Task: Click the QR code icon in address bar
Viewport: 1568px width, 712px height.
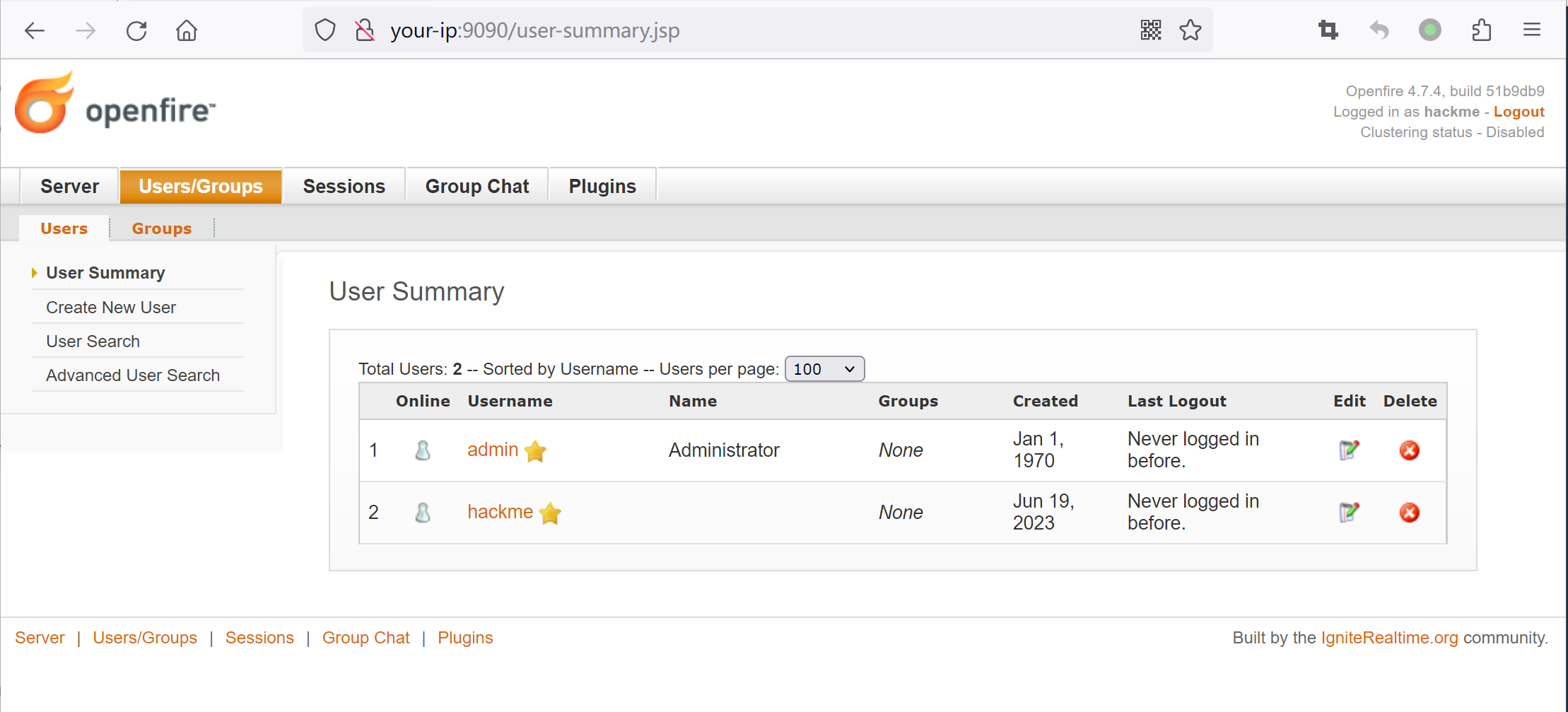Action: [1151, 30]
